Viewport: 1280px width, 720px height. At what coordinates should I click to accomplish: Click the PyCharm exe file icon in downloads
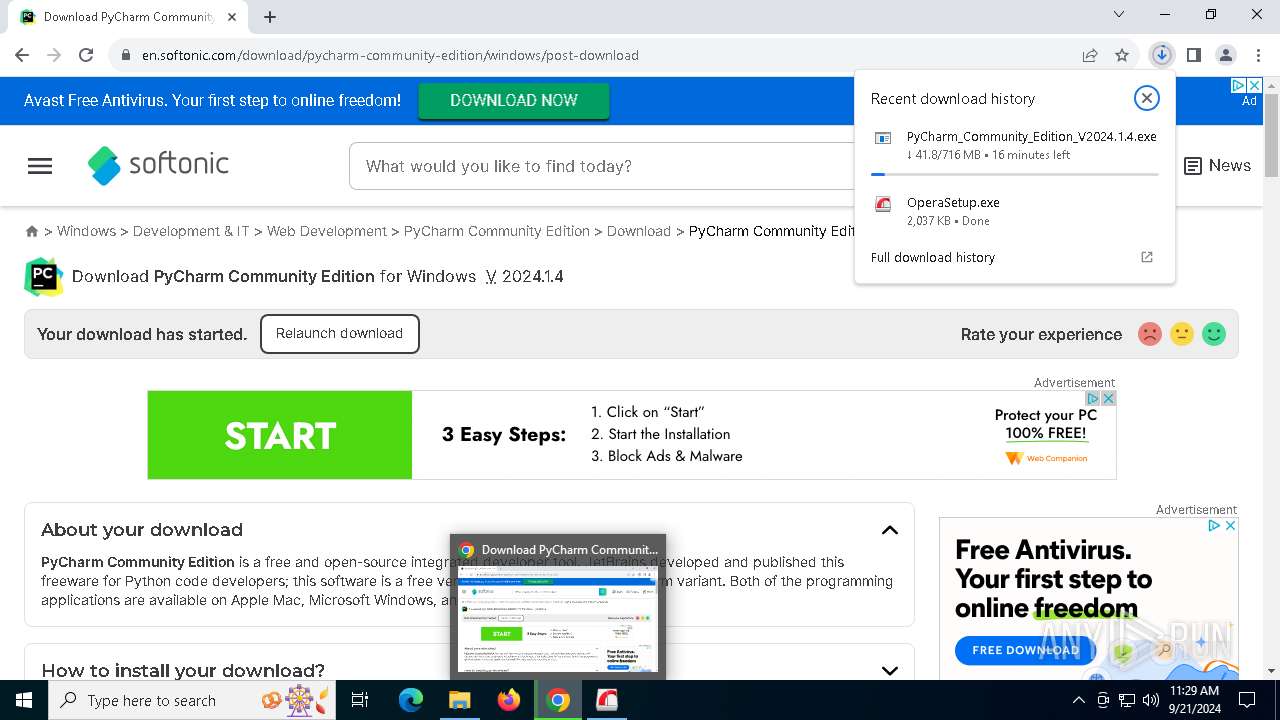click(883, 138)
